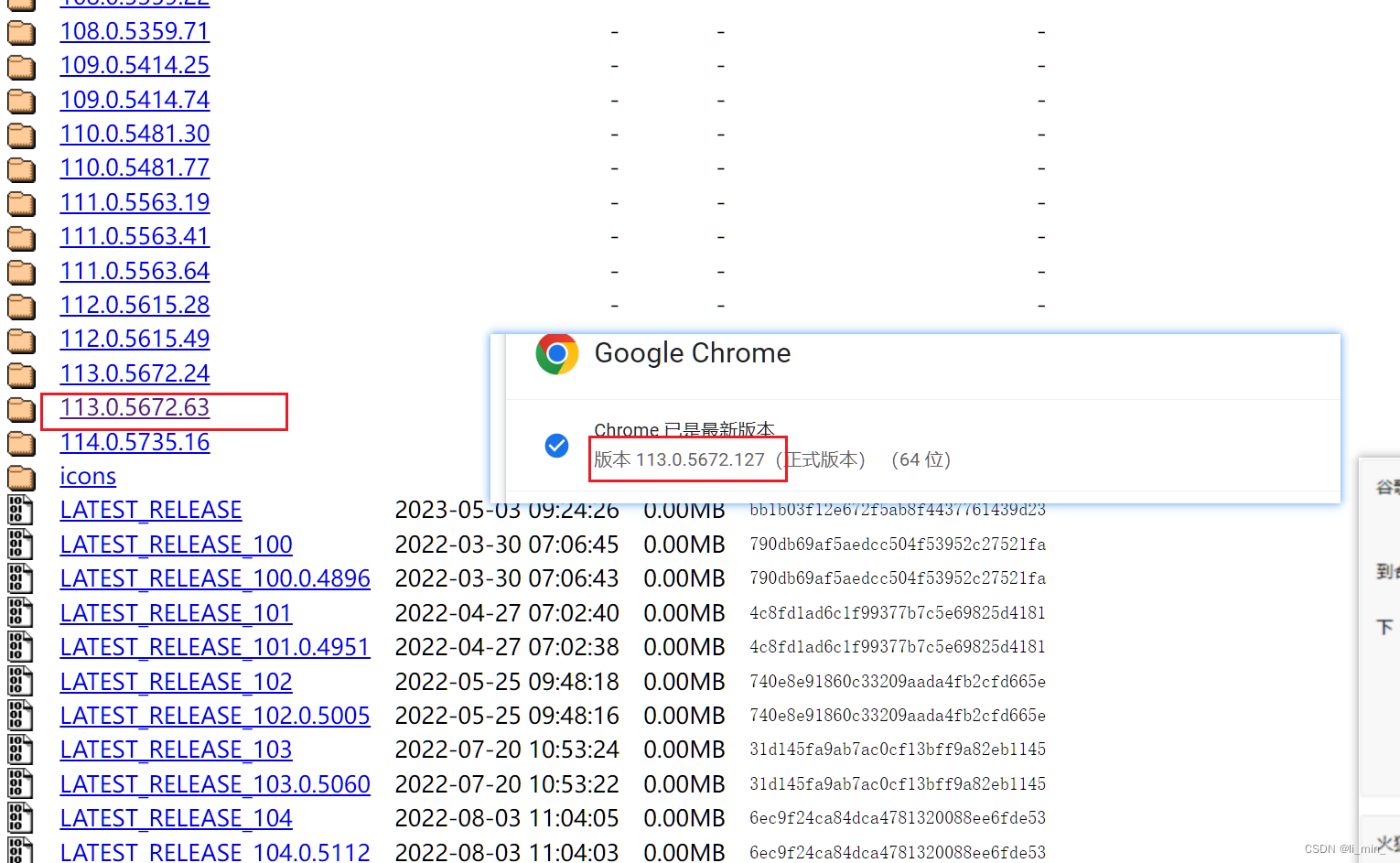The height and width of the screenshot is (863, 1400).
Task: Click the folder icon next to 110.0.5481.77
Action: pos(20,169)
